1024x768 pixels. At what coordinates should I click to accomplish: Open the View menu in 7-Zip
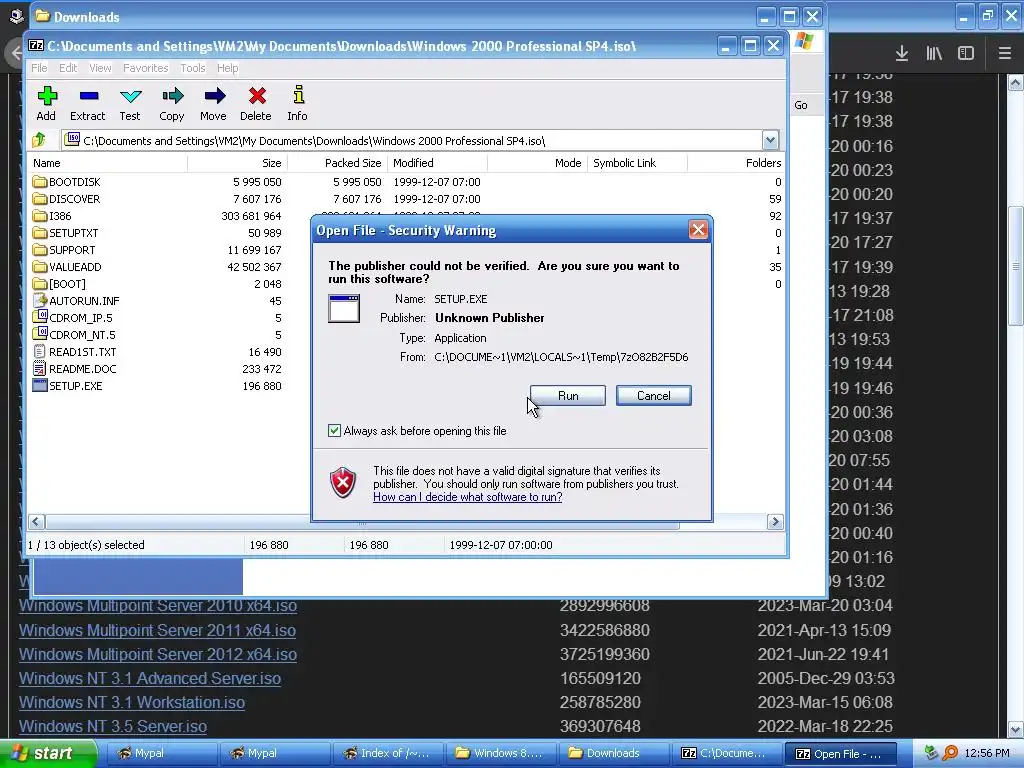click(100, 68)
